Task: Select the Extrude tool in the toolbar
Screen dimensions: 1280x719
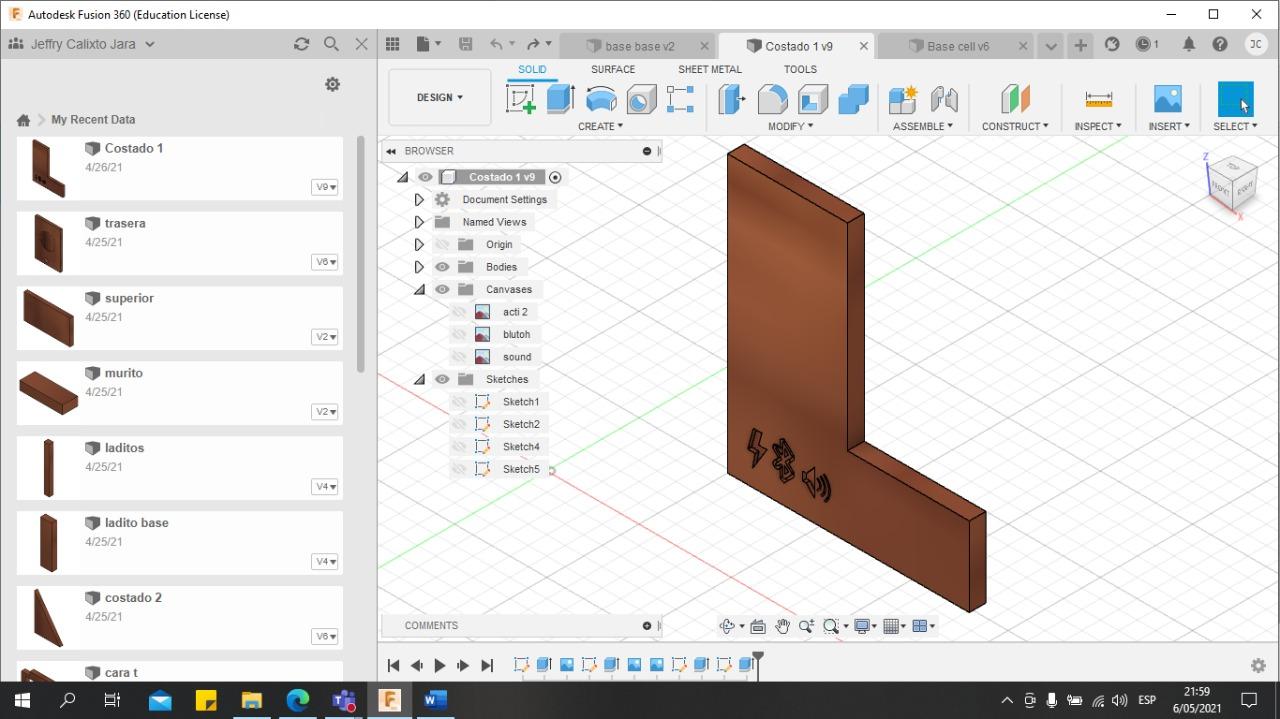Action: pos(560,99)
